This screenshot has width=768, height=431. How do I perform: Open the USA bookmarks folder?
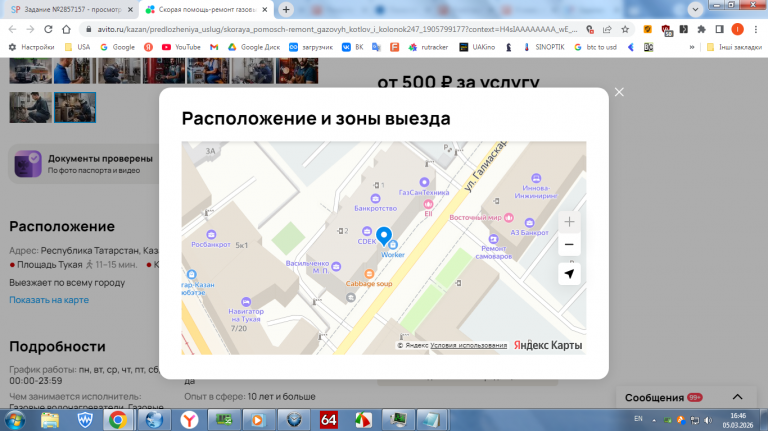77,47
